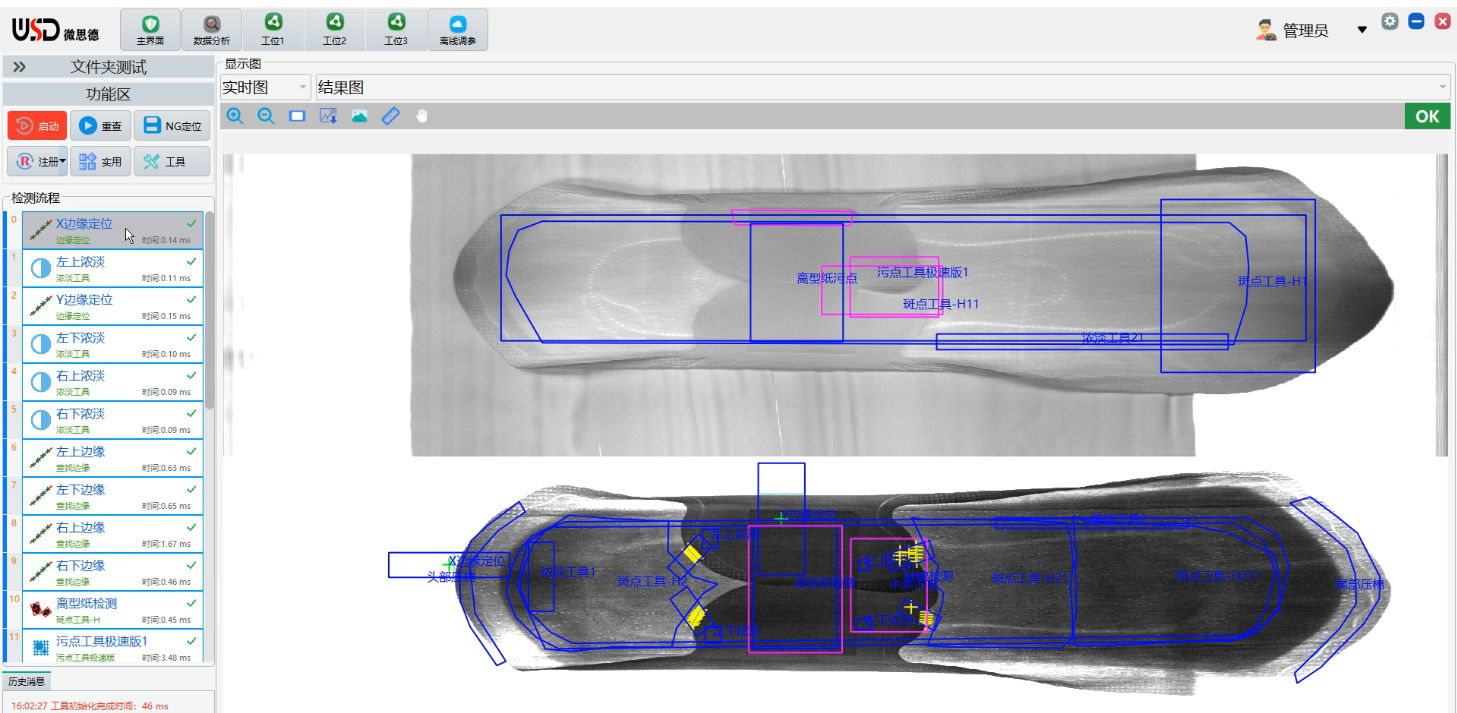
Task: Select the 左上边缘 detection step
Action: click(112, 458)
